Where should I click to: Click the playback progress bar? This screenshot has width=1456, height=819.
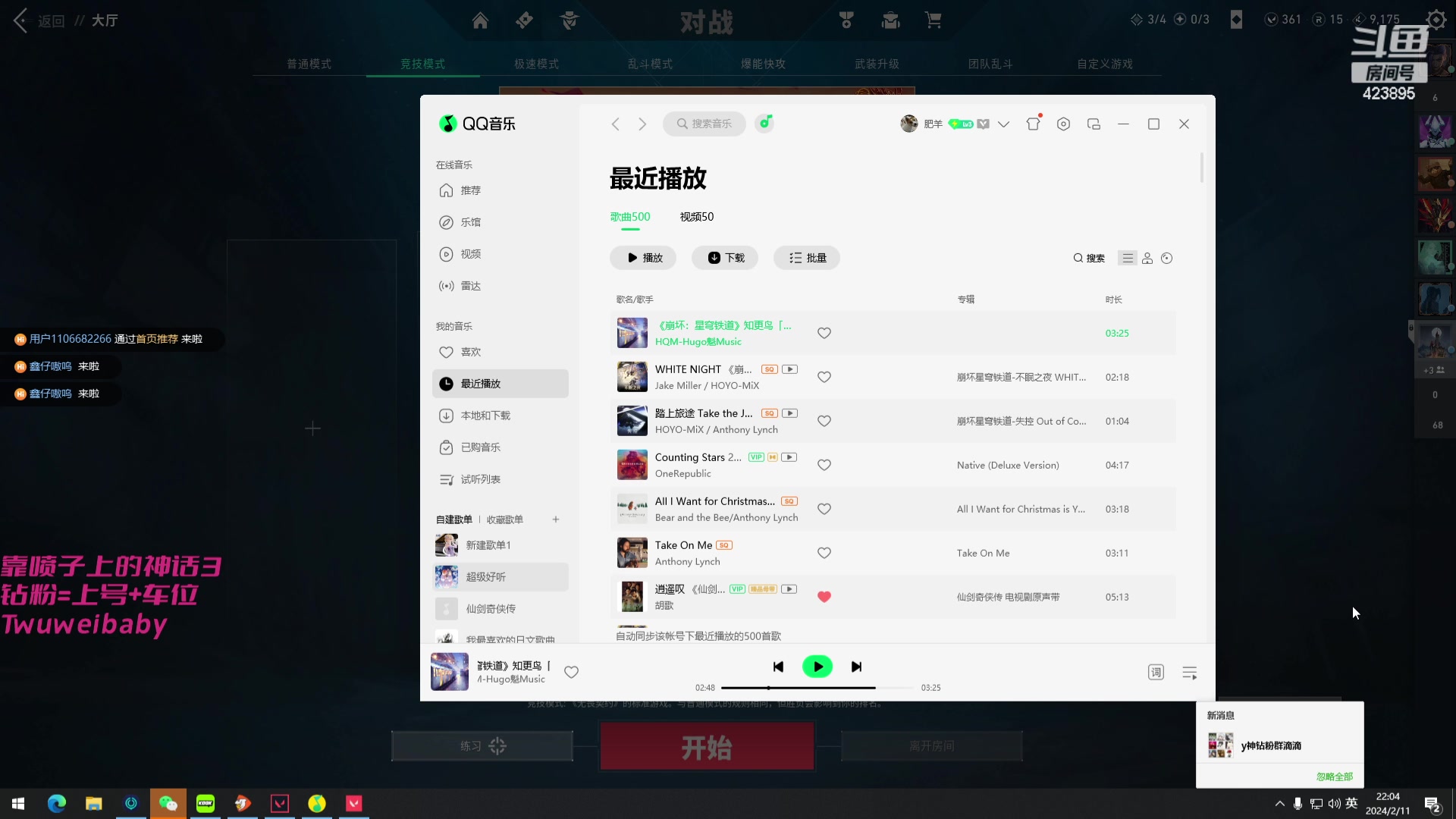pos(817,688)
